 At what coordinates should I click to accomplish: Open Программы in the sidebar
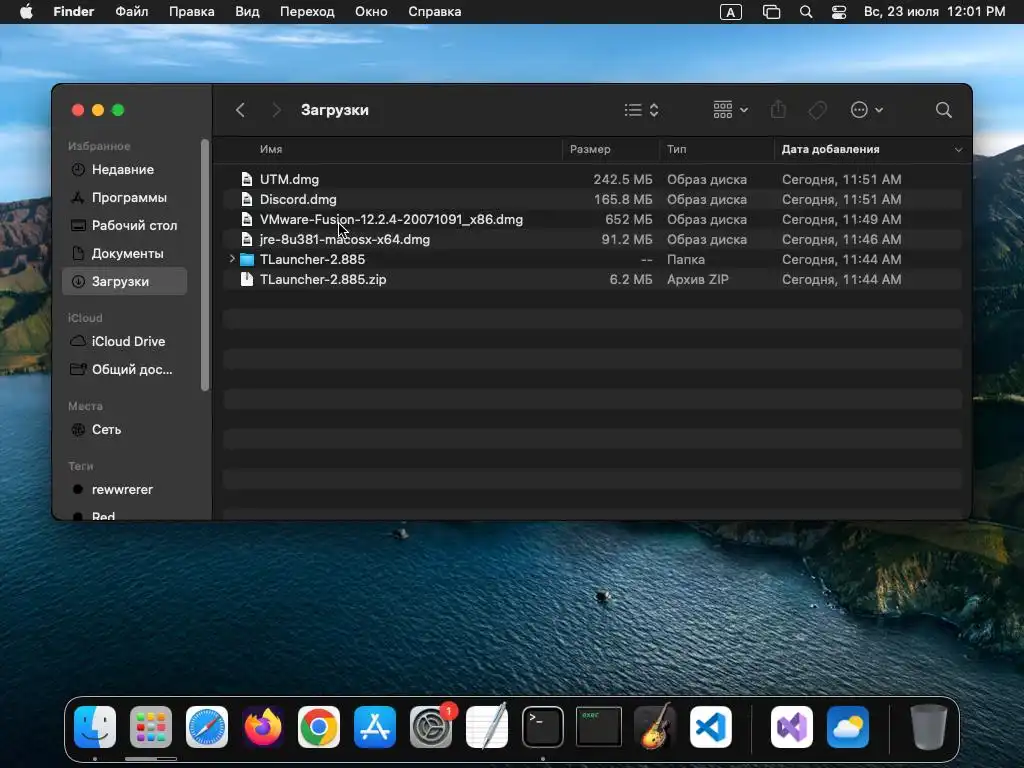pos(124,197)
